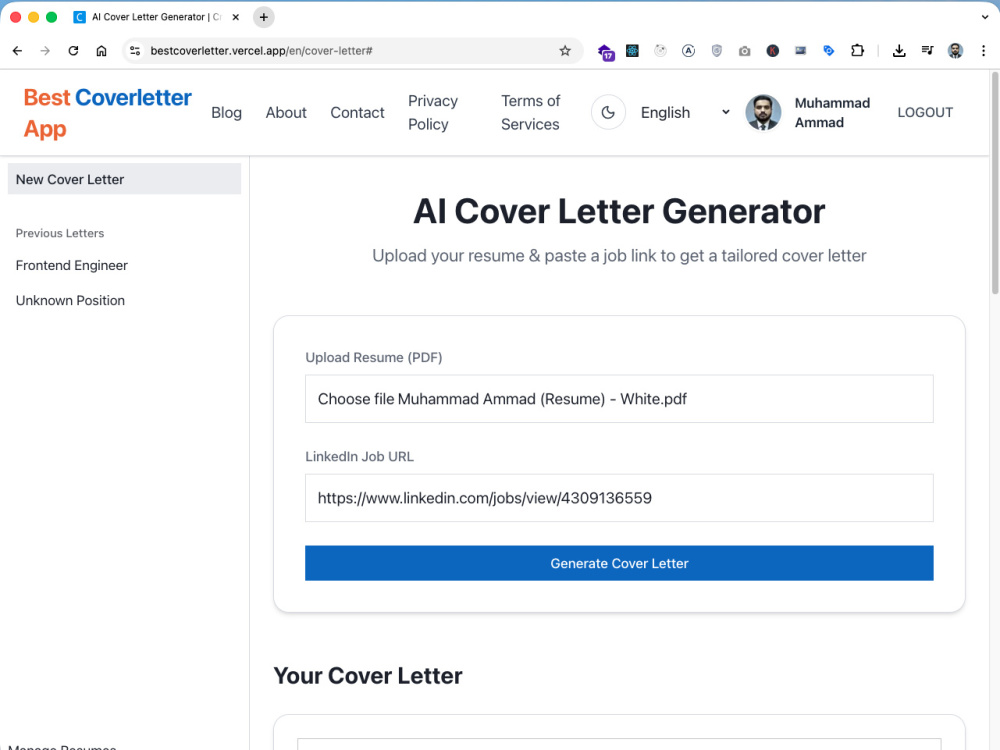The image size is (1000, 750).
Task: Open the purple extension with badge 17
Action: click(605, 52)
